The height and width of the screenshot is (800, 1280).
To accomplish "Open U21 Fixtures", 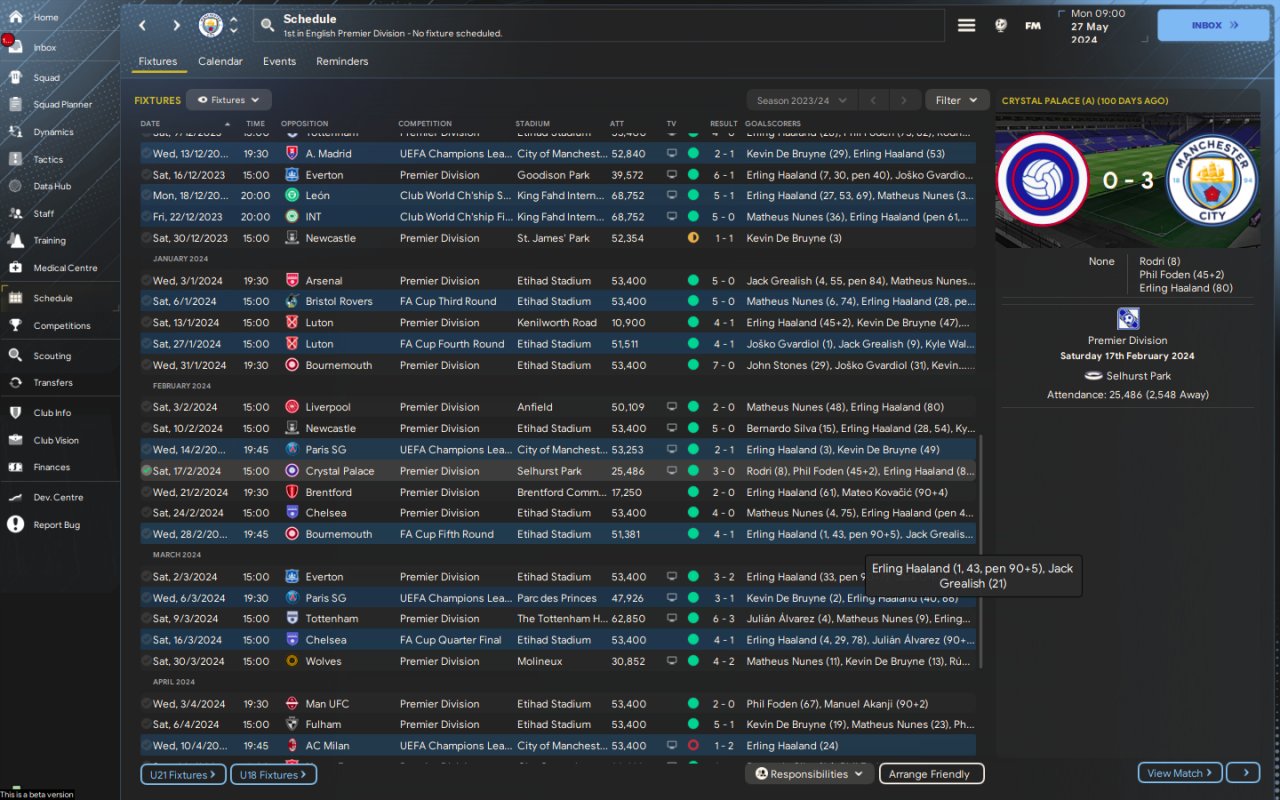I will (183, 774).
